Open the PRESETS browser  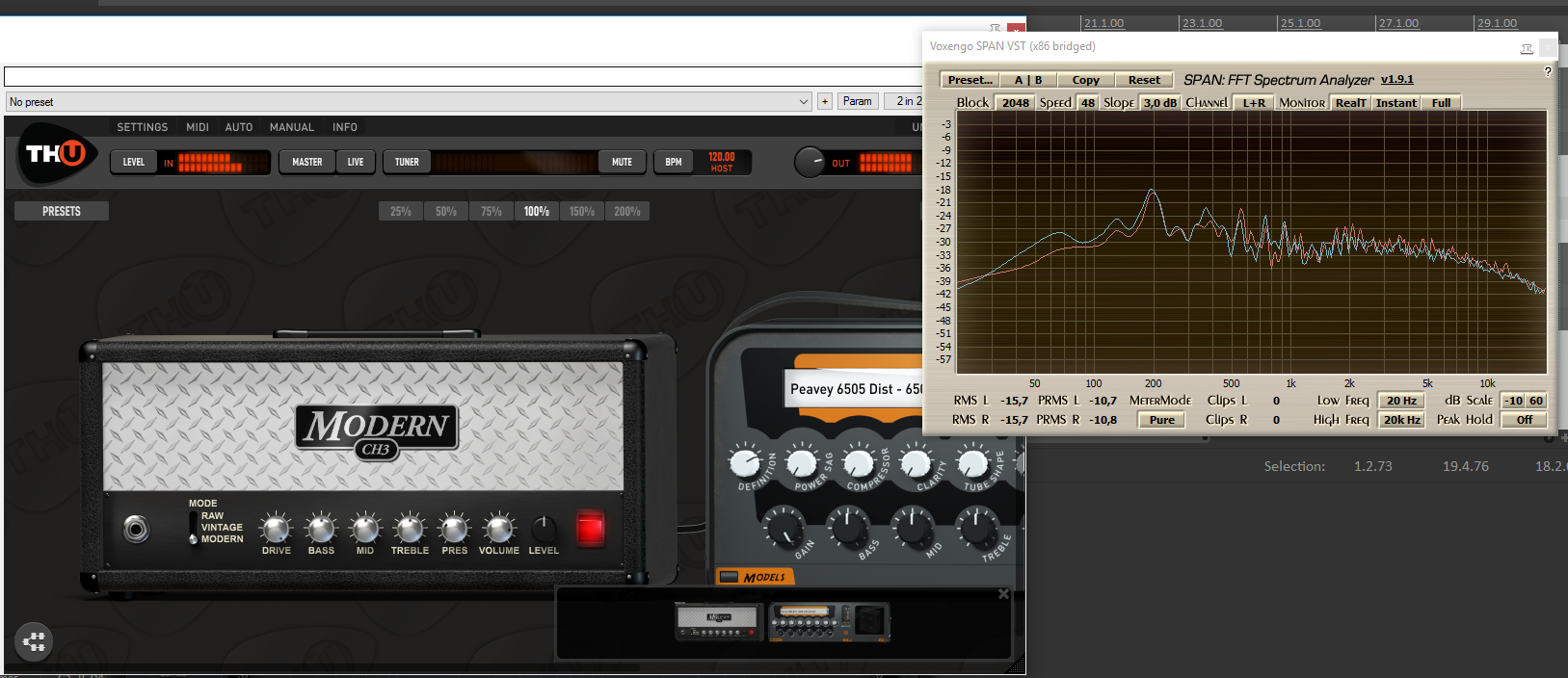[62, 211]
